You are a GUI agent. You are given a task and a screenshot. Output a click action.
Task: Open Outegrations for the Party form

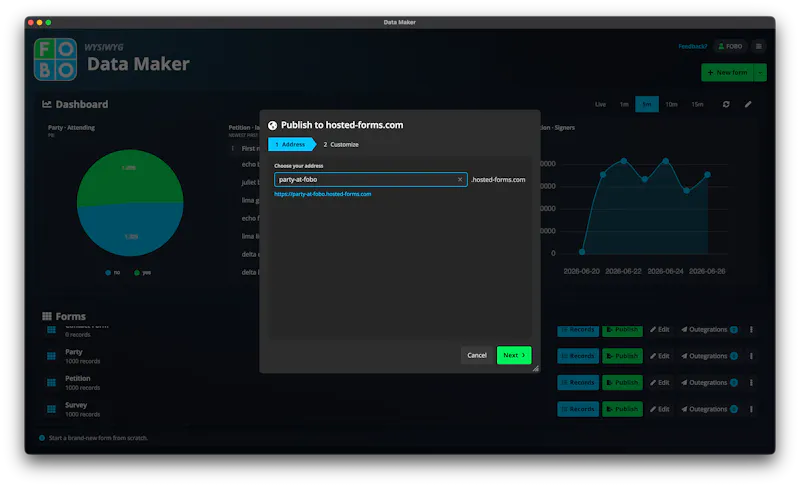[x=709, y=356]
